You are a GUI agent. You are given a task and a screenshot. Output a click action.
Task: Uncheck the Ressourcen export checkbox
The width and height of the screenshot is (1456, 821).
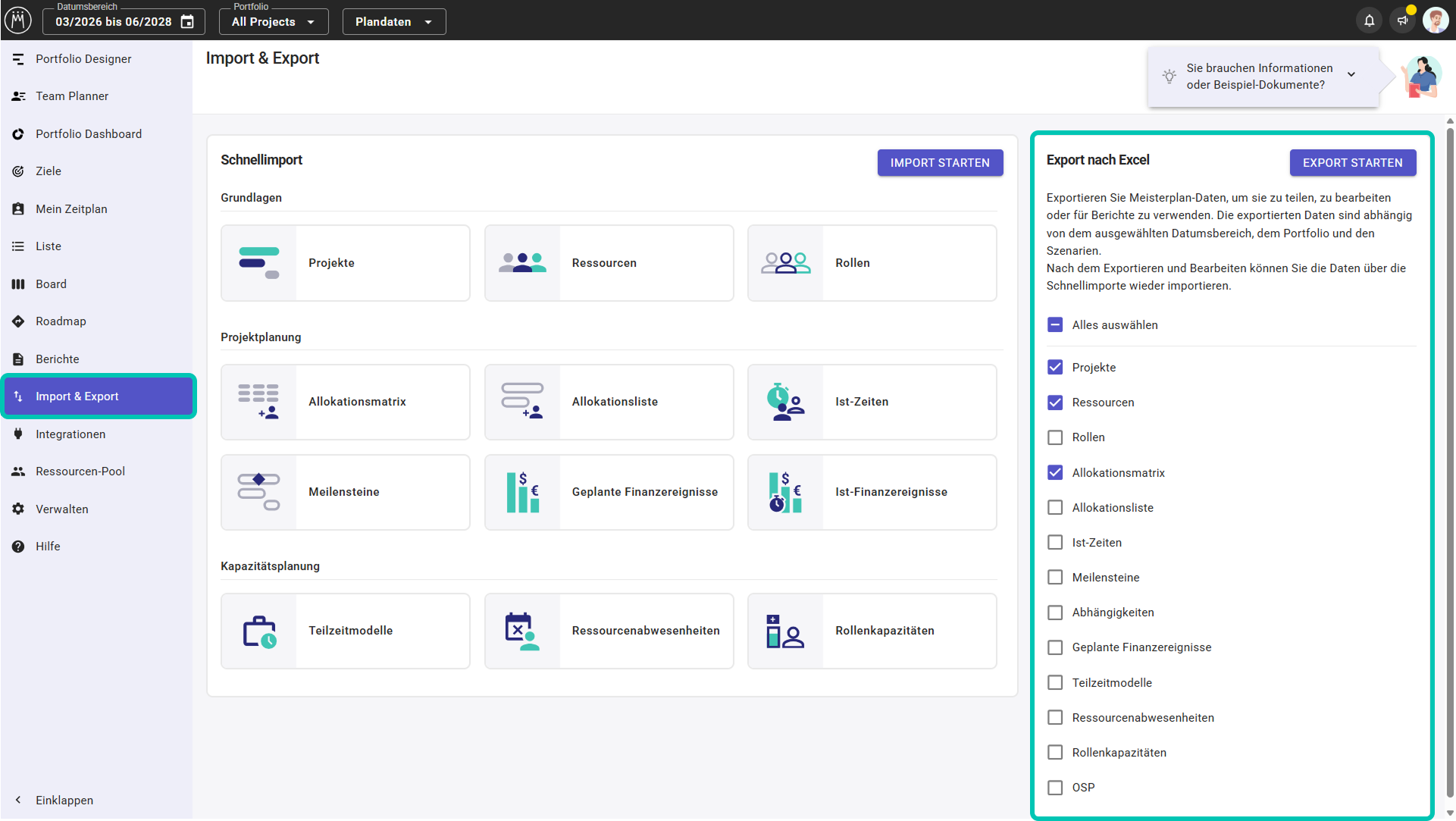click(x=1055, y=403)
